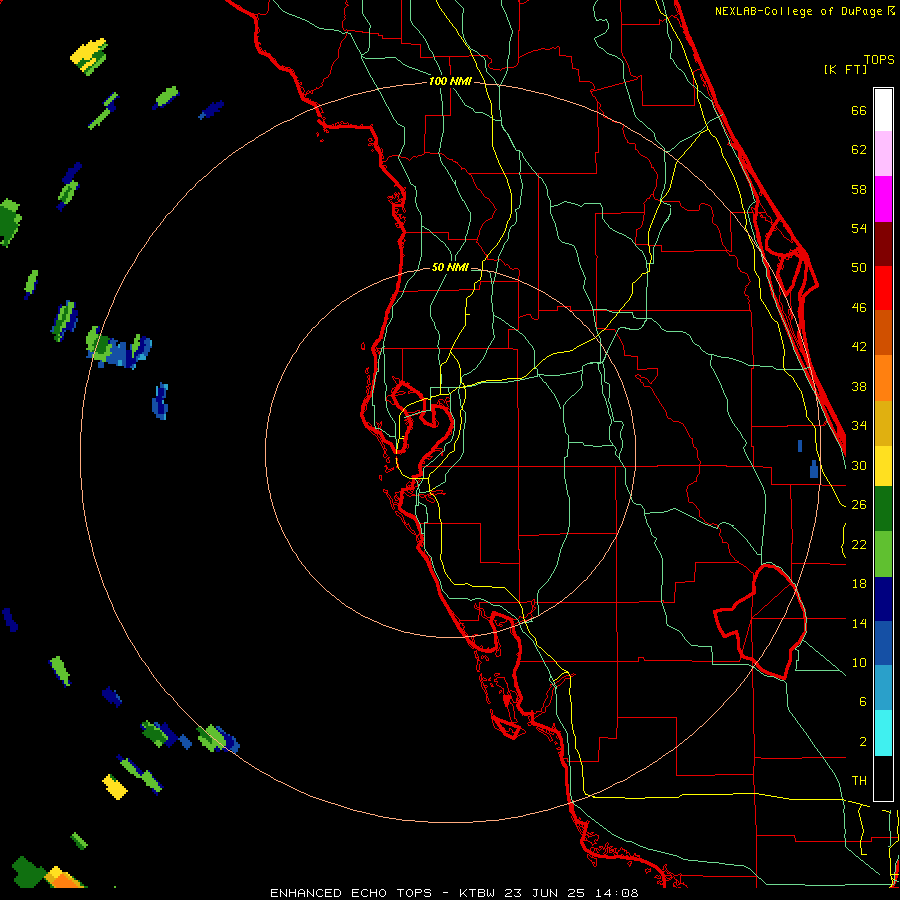900x900 pixels.
Task: Click the legend value '34'
Action: 859,426
